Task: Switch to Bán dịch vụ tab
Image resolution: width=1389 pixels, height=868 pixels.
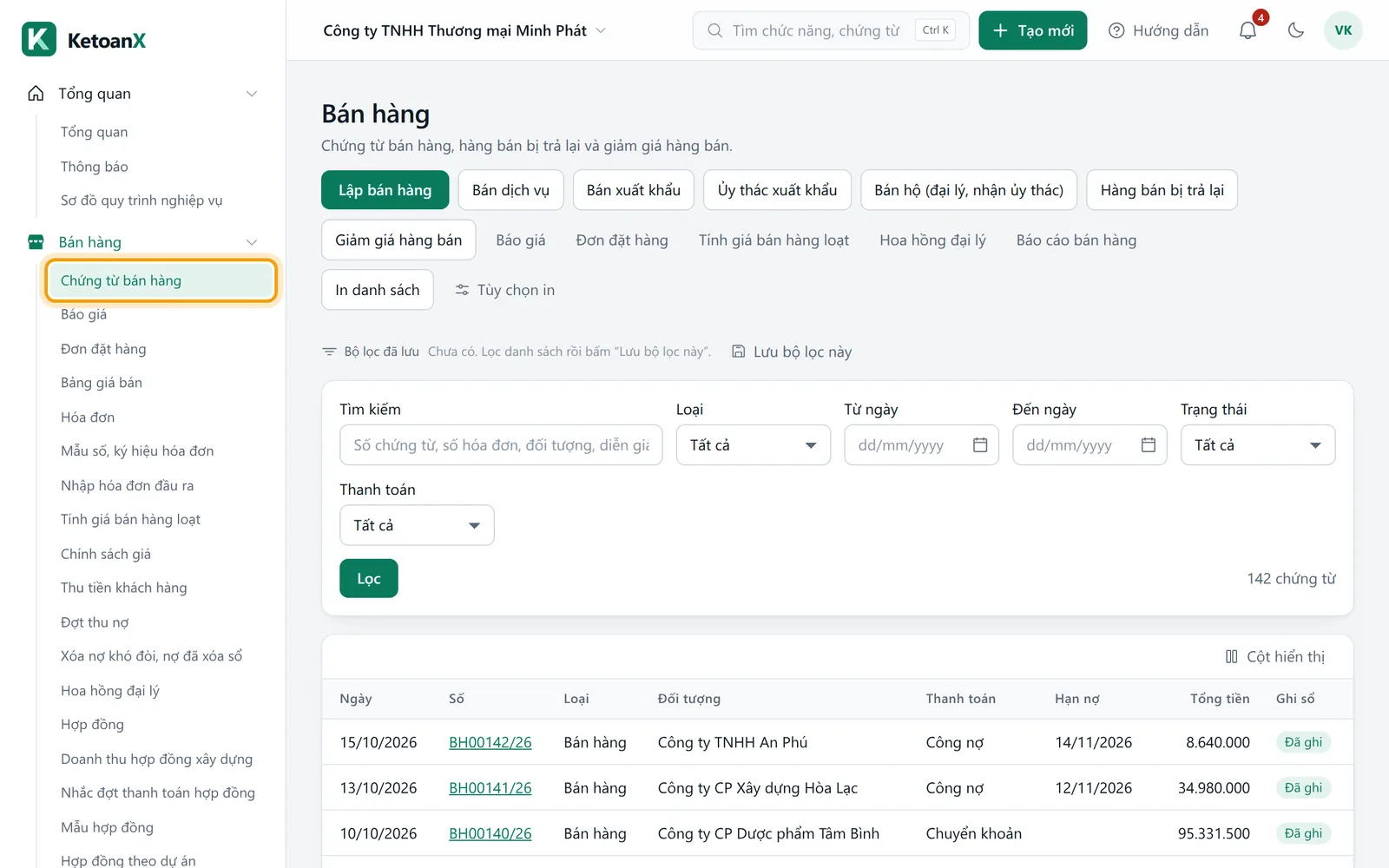Action: coord(510,190)
